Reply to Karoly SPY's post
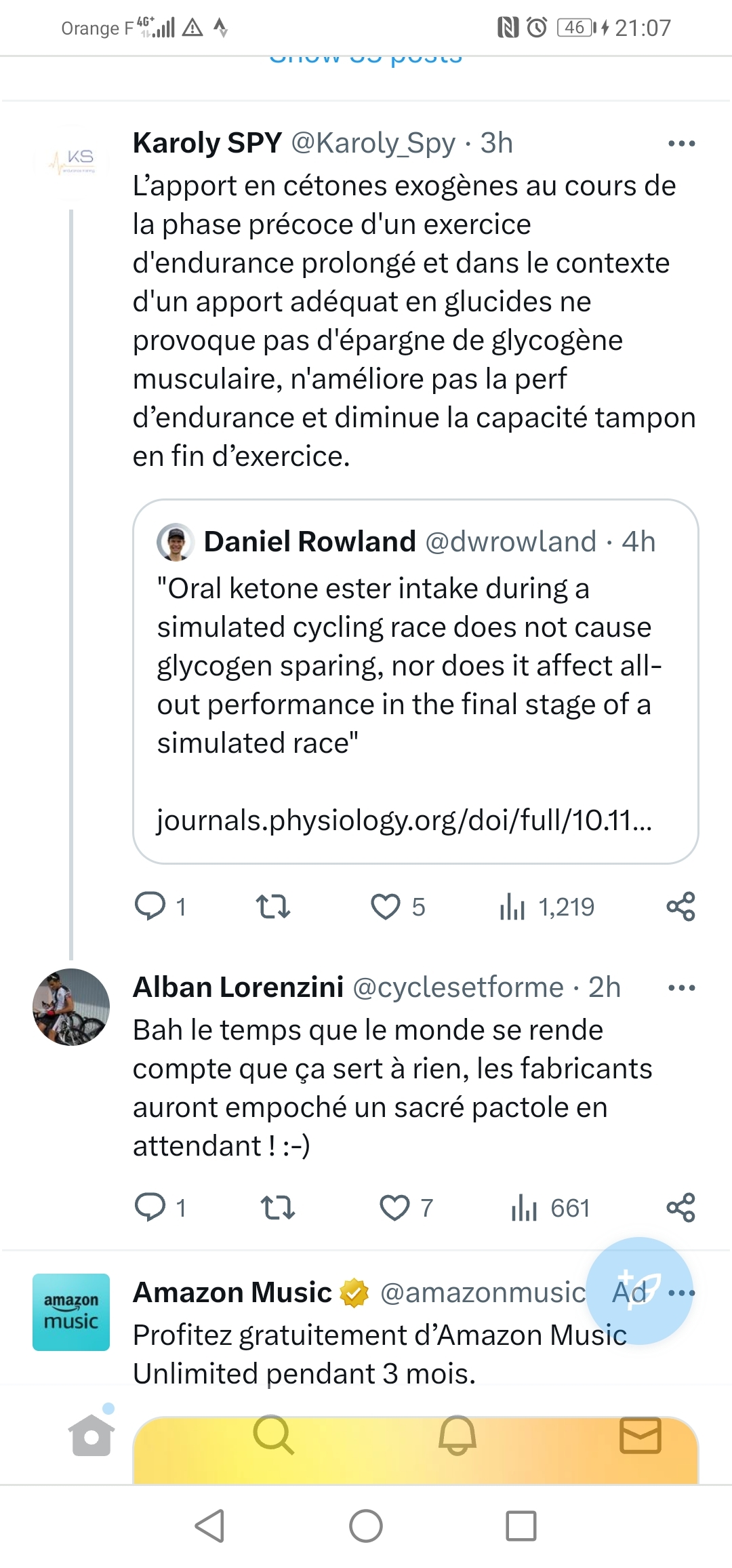The image size is (732, 1568). (x=150, y=906)
